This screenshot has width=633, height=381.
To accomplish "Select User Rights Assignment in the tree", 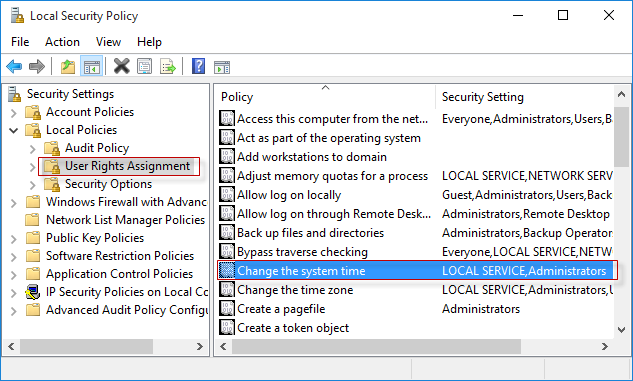I will coord(128,166).
